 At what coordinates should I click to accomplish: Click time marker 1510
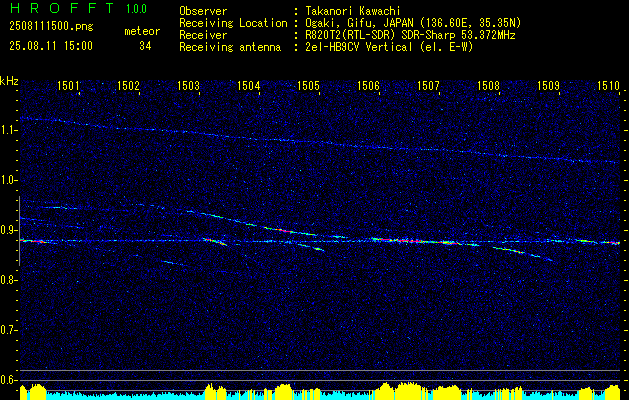pos(609,85)
